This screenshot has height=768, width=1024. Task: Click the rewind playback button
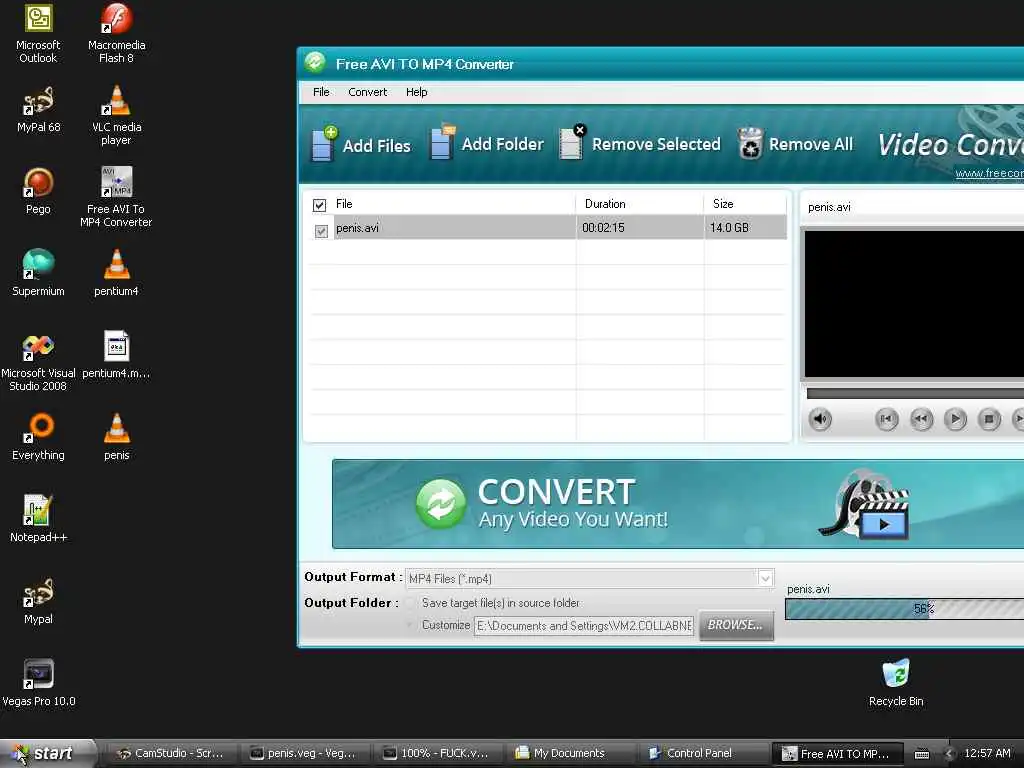pyautogui.click(x=921, y=419)
